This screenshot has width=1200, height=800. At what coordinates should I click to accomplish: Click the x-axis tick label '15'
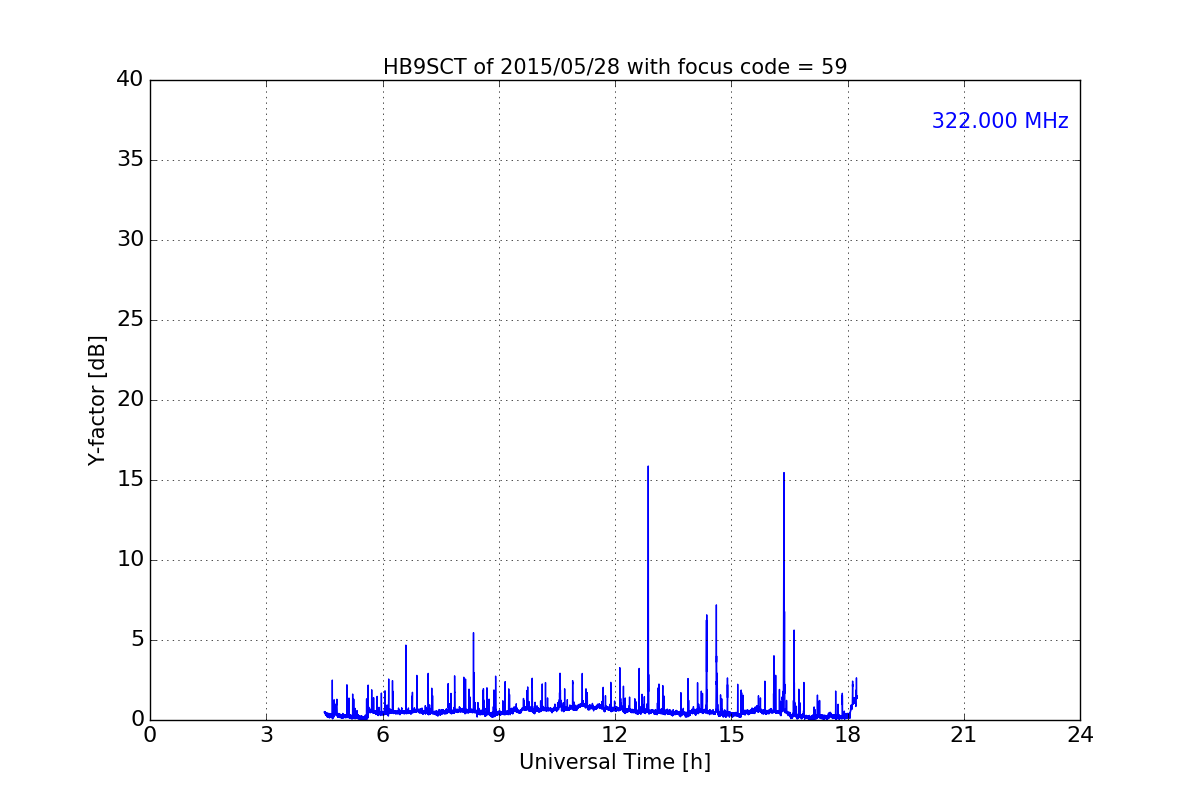coord(731,735)
